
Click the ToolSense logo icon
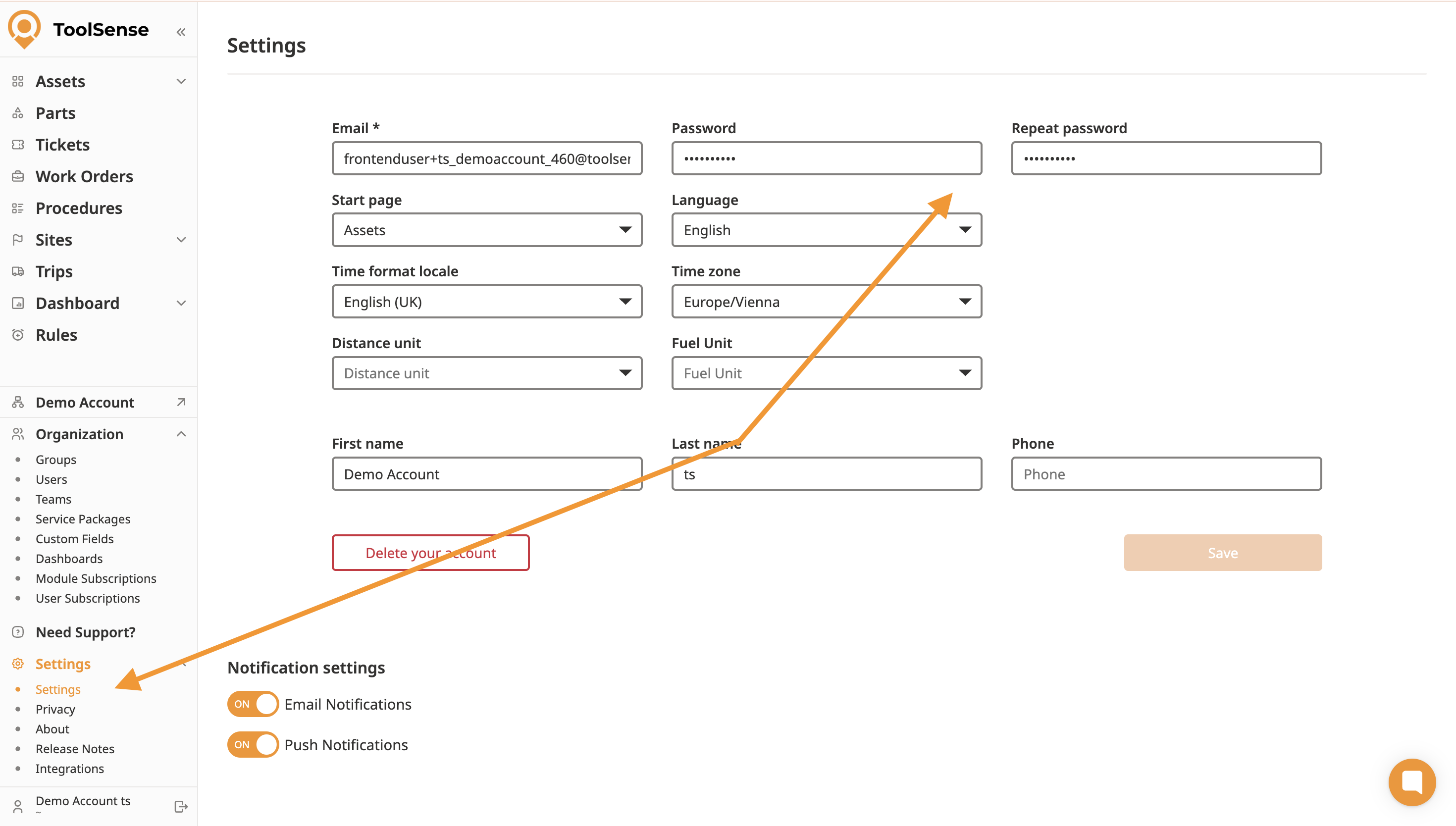pos(24,29)
